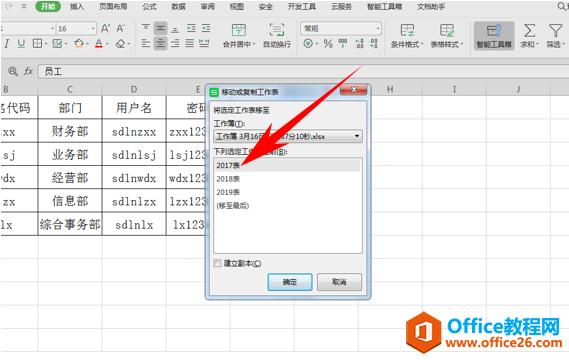Select column H header
The height and width of the screenshot is (360, 569).
click(390, 89)
